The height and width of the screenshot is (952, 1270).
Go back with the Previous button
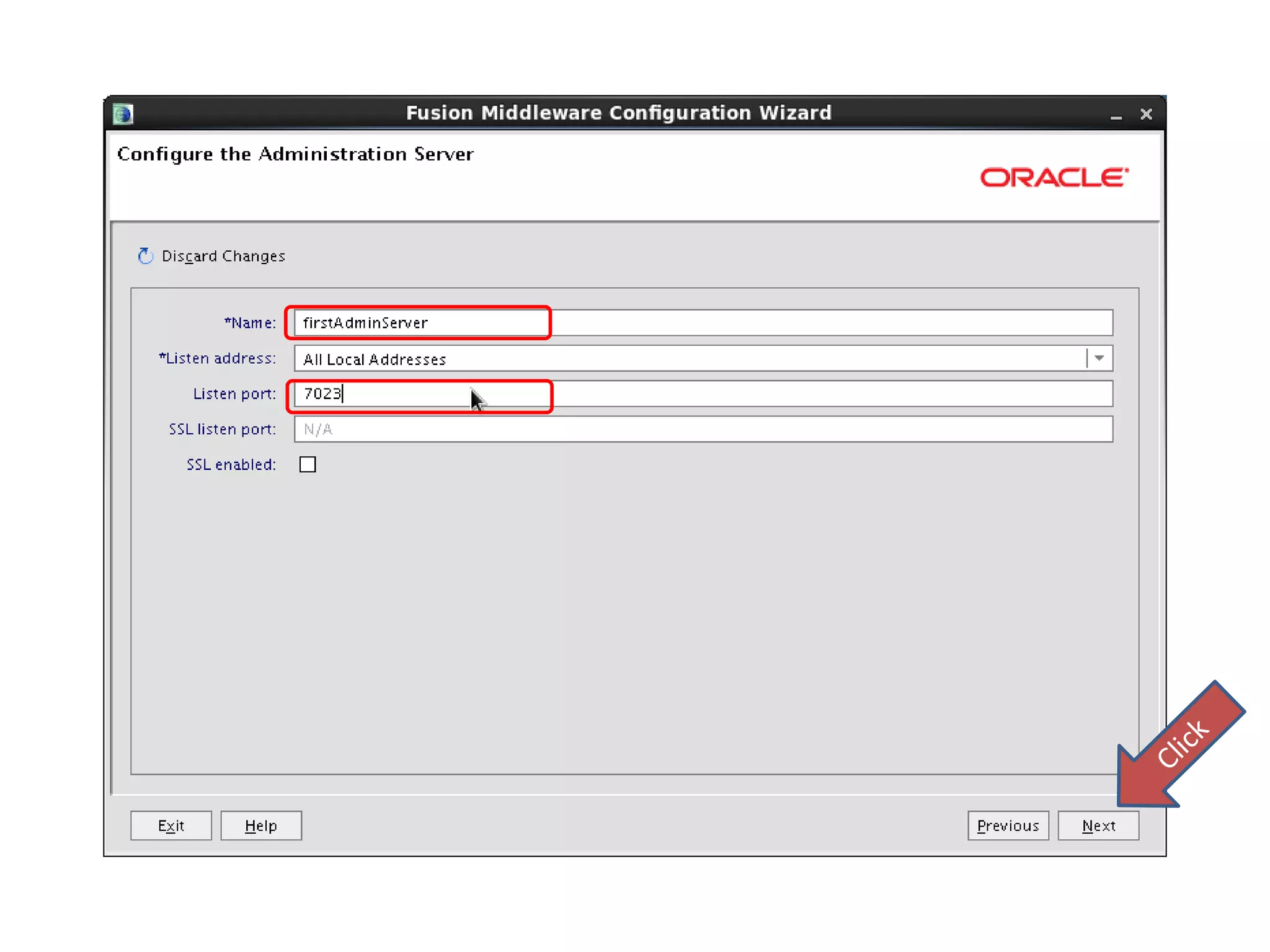1008,826
